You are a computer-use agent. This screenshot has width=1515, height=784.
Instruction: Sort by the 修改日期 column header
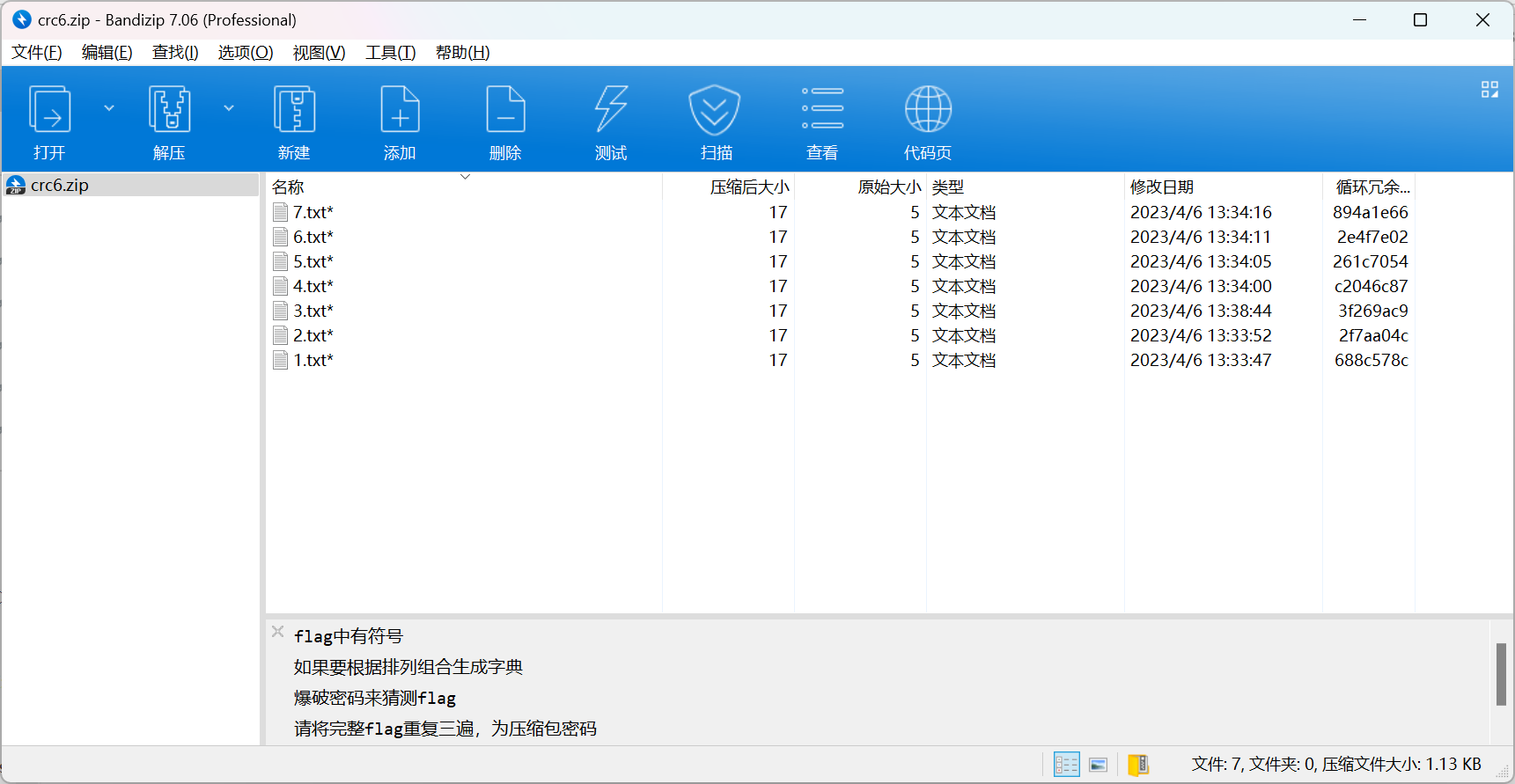pyautogui.click(x=1162, y=187)
